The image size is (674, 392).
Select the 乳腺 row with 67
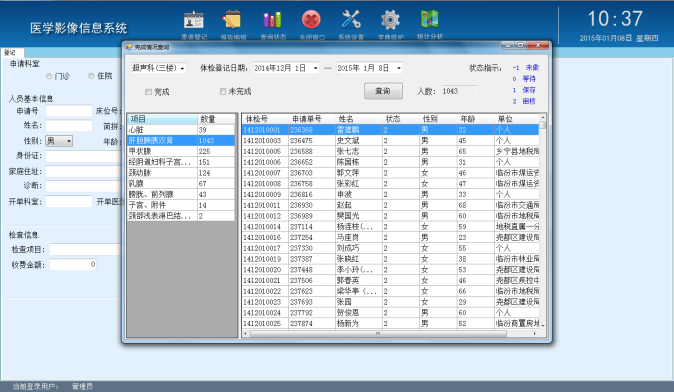(x=181, y=184)
